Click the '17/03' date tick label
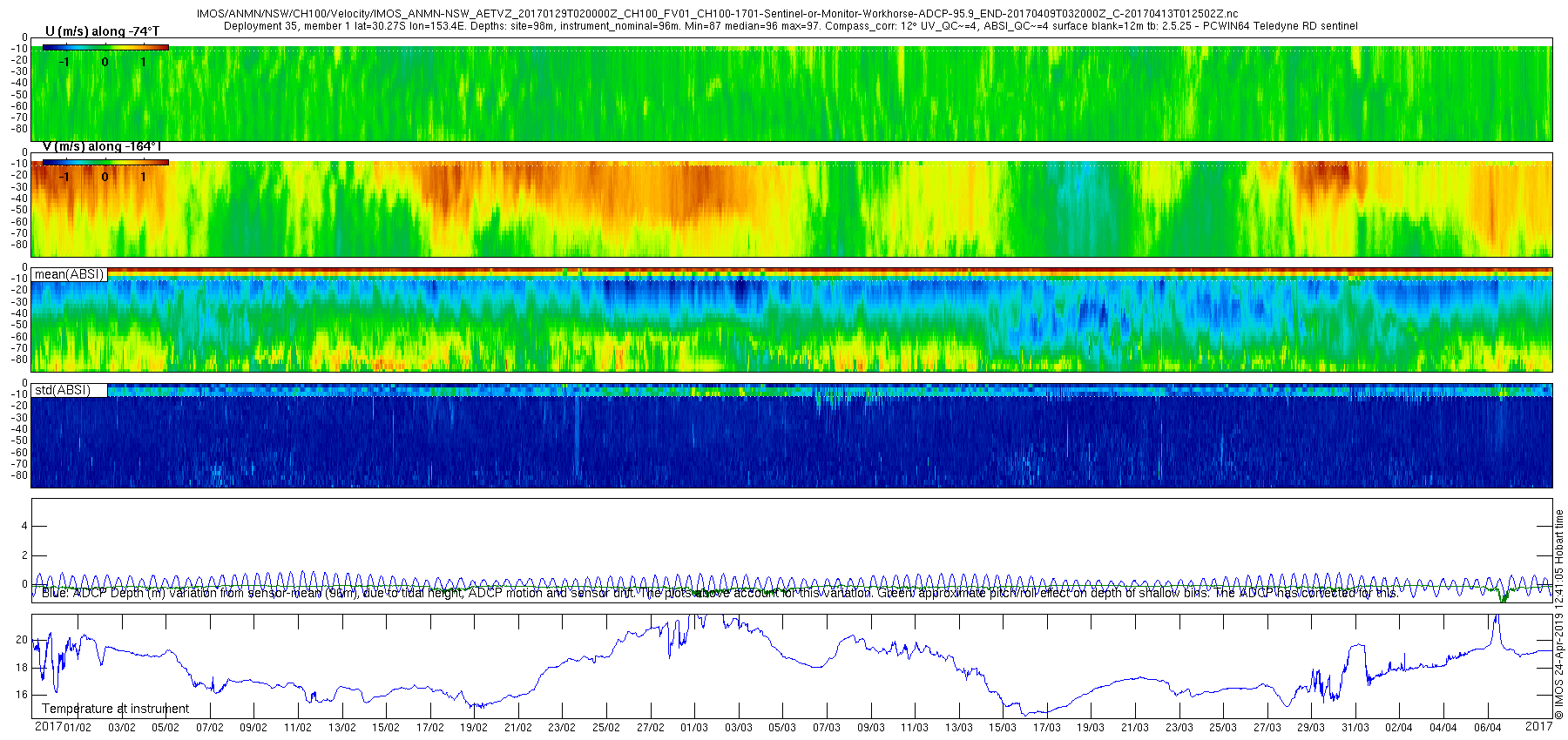This screenshot has height=740, width=1568. (x=1047, y=728)
